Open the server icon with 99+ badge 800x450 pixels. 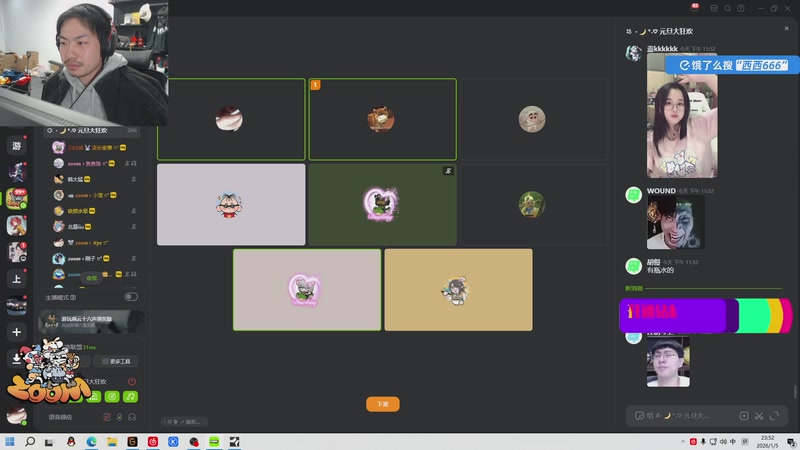[16, 198]
